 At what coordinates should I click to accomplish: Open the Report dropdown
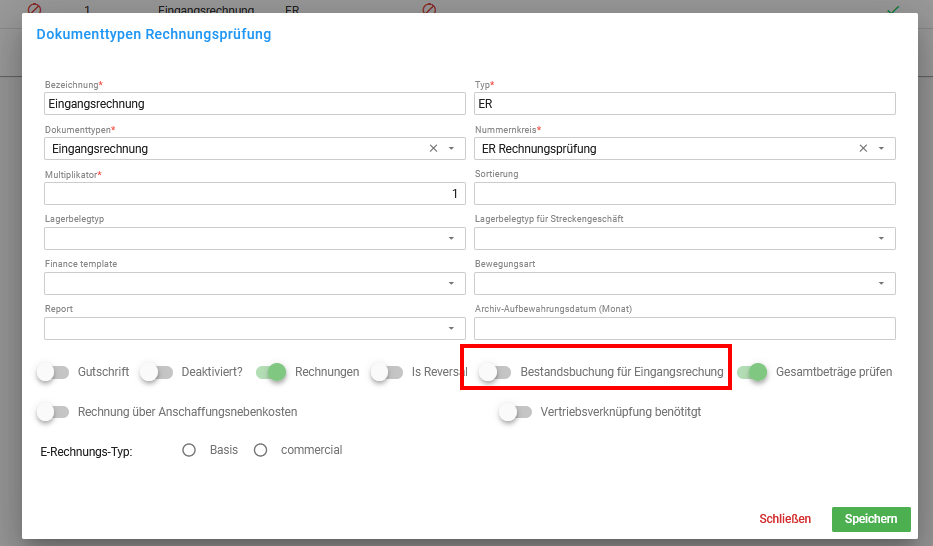click(451, 329)
